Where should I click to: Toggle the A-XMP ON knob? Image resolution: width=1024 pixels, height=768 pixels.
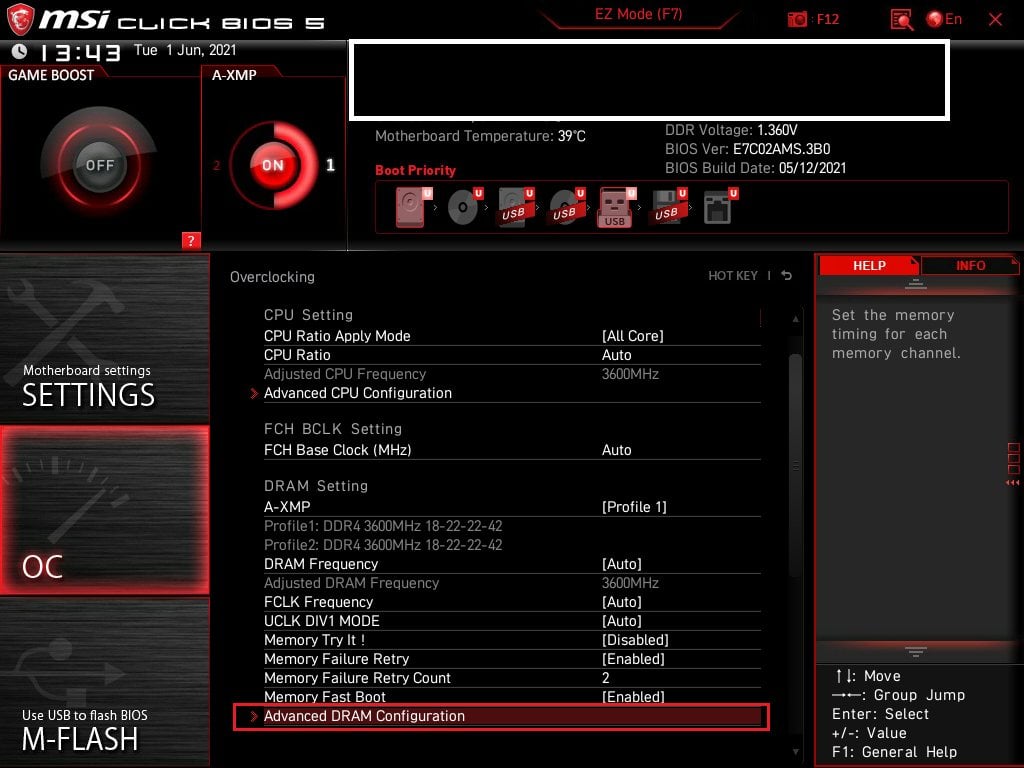tap(273, 165)
